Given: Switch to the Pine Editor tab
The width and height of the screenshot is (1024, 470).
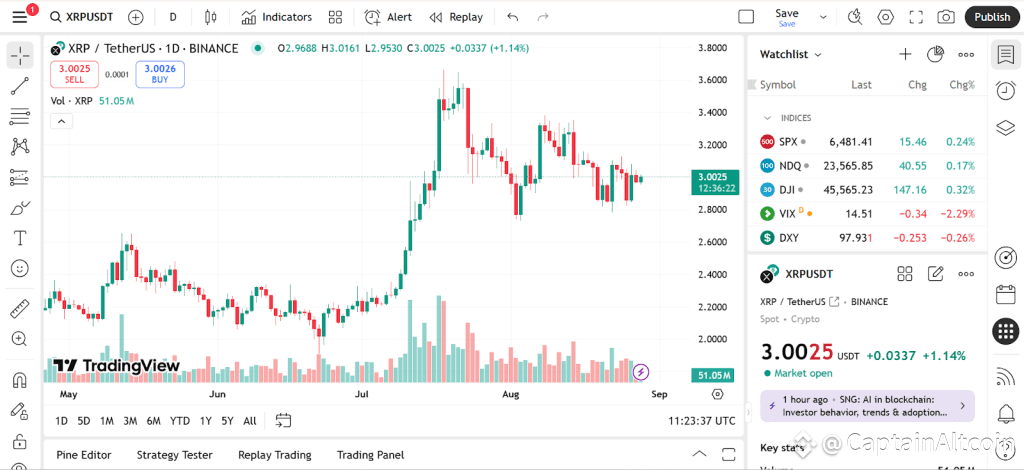Looking at the screenshot, I should point(84,455).
